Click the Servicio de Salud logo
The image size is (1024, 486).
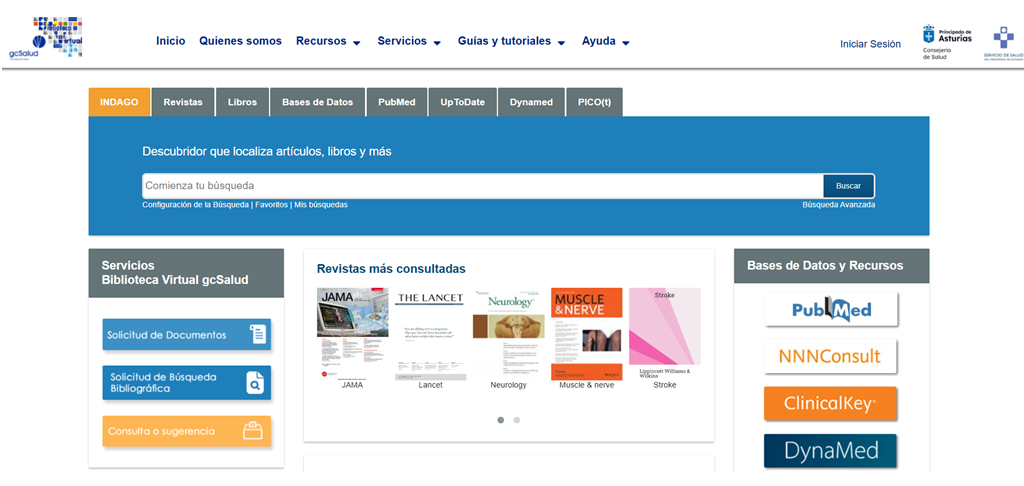point(1004,43)
